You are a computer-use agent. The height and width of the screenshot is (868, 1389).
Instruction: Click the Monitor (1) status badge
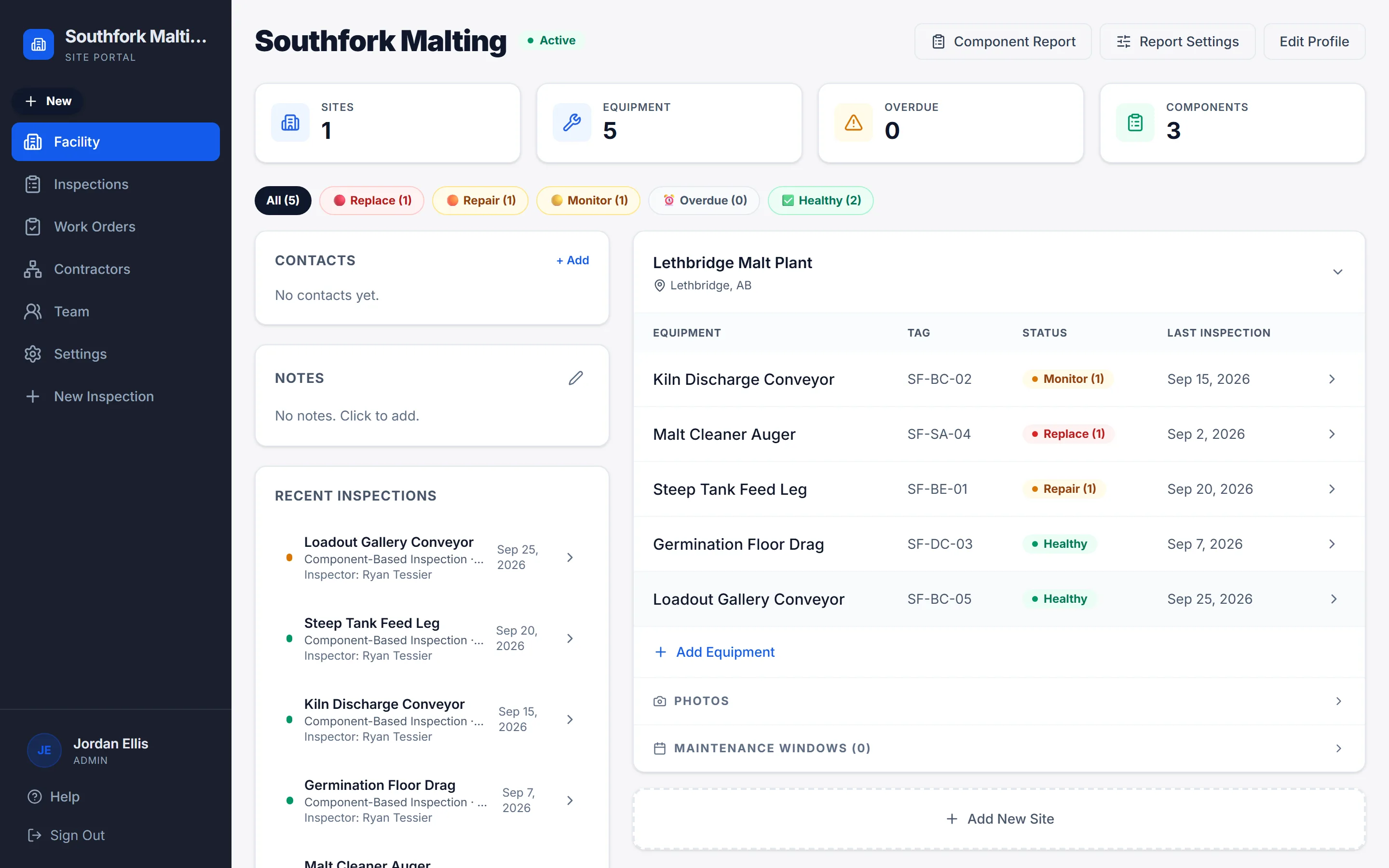1068,379
